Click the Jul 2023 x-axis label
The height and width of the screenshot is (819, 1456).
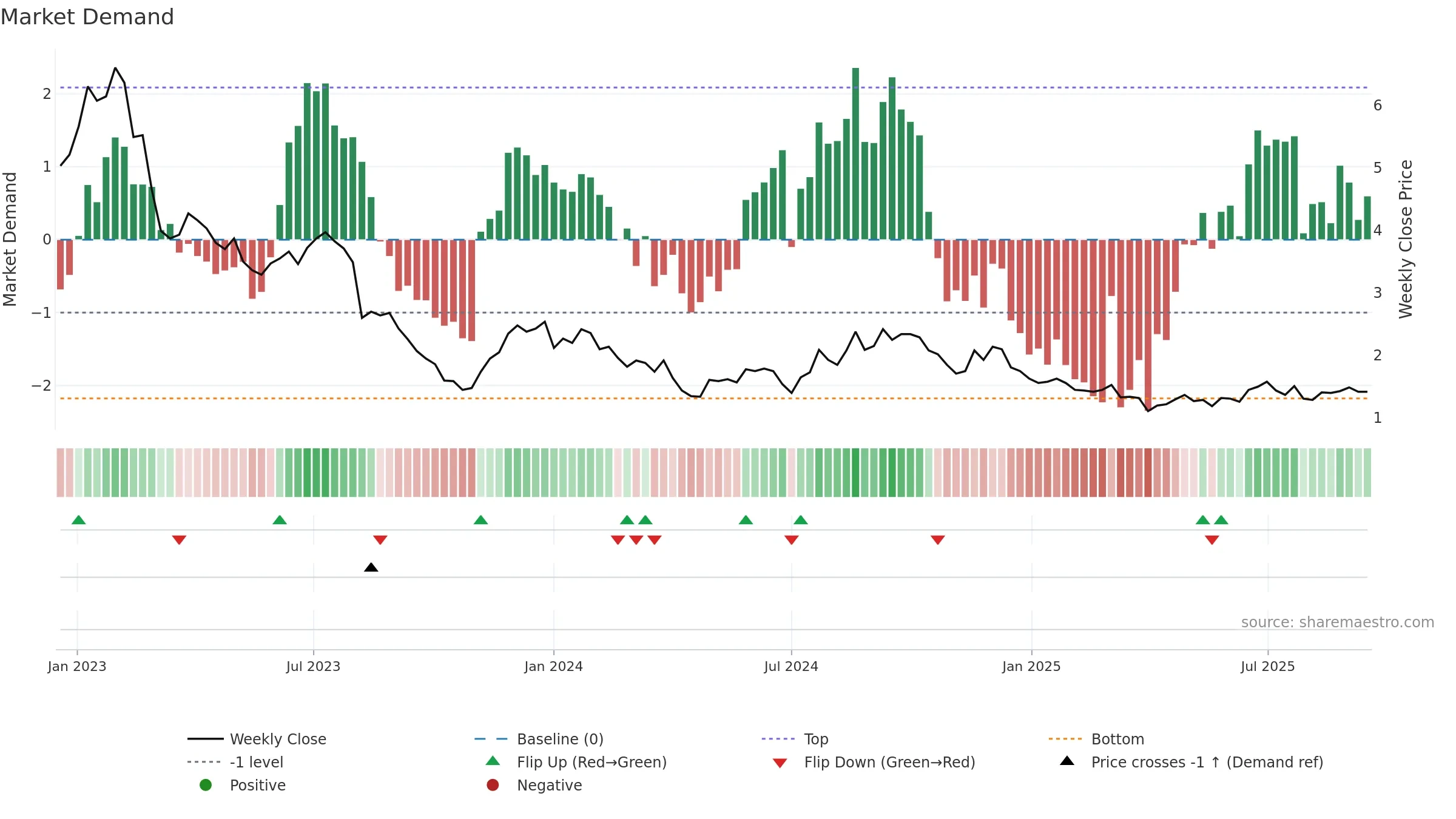(313, 667)
